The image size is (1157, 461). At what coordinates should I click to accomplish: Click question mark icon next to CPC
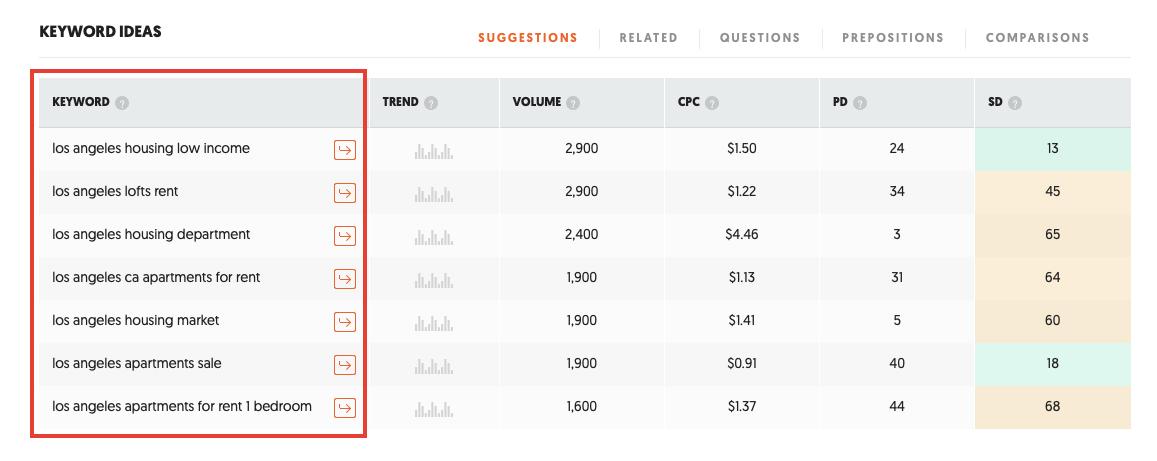click(711, 103)
